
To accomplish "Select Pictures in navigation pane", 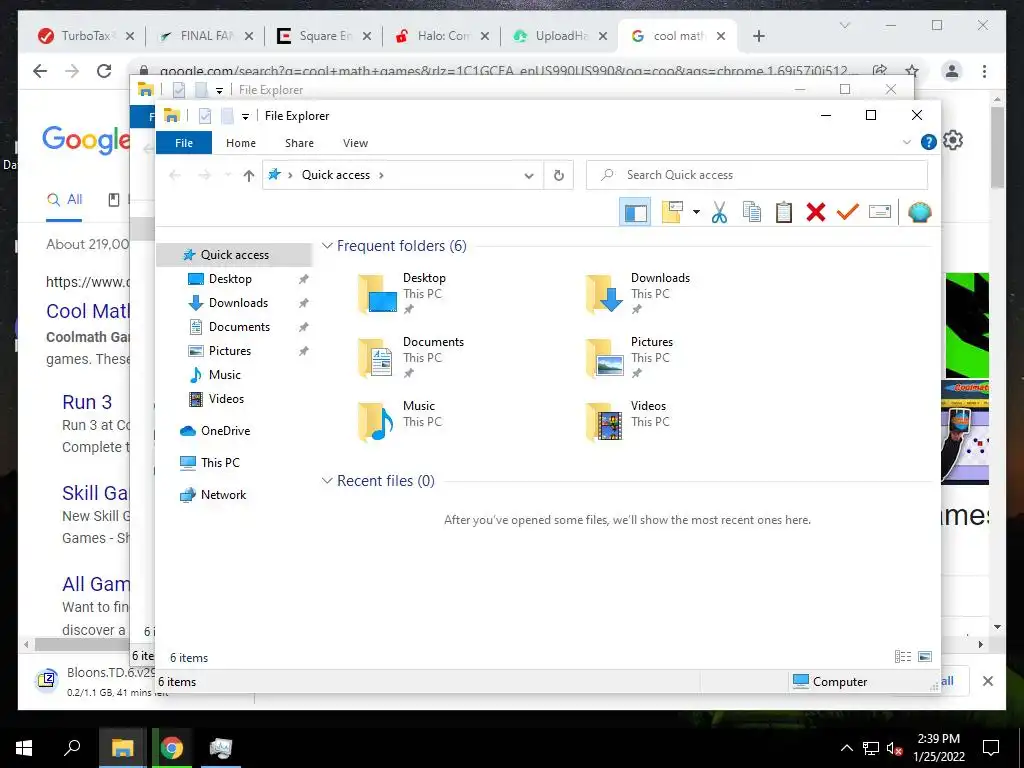I will (230, 351).
